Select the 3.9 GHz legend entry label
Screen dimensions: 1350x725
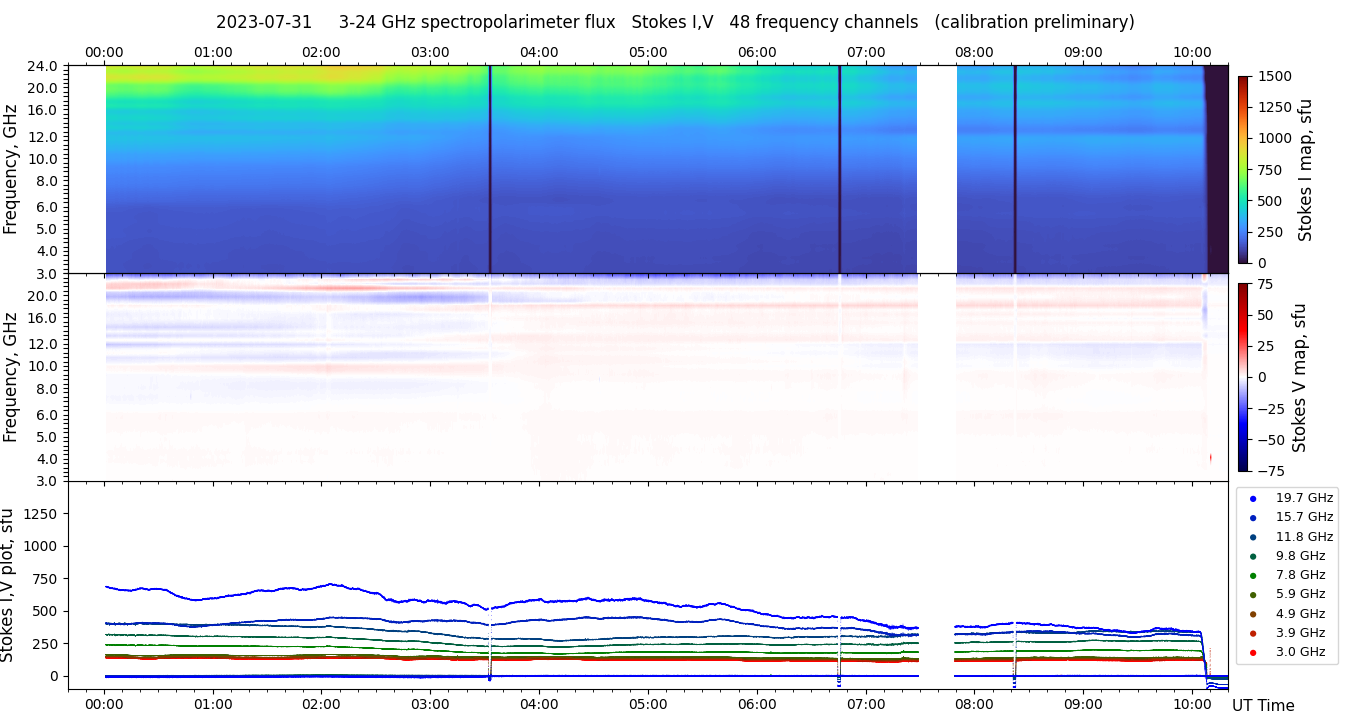pyautogui.click(x=1300, y=633)
